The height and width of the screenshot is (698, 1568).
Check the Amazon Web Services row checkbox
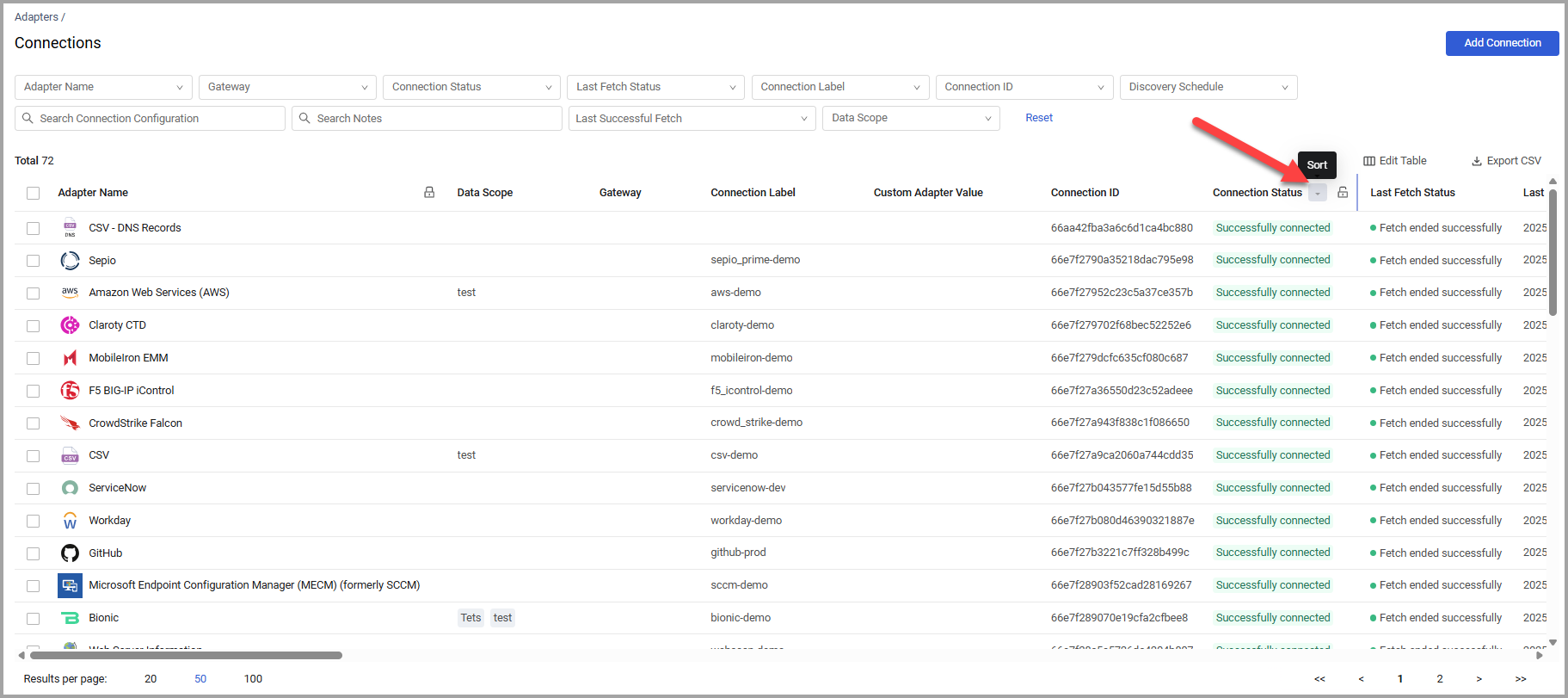click(33, 293)
